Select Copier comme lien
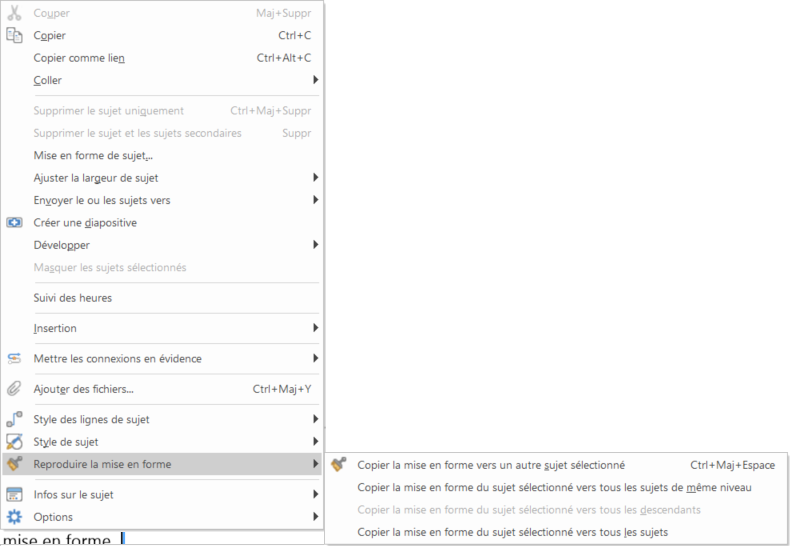Screen dimensions: 790x546 (79, 58)
